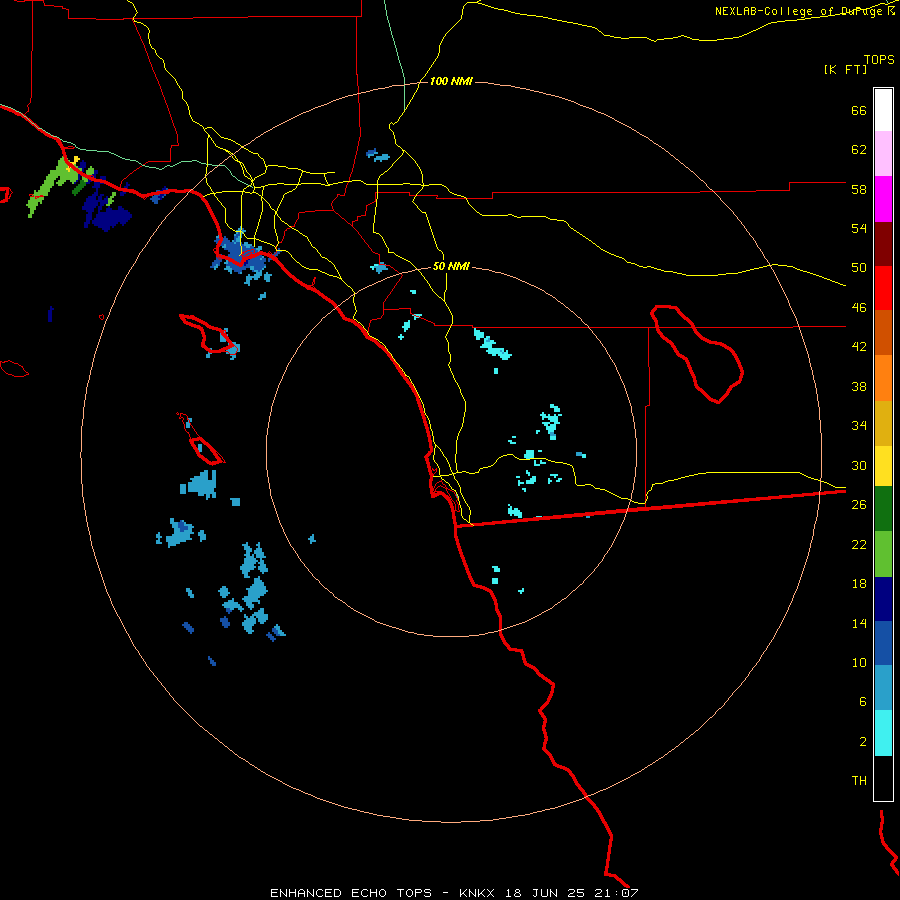Select the dark red legend swatch
This screenshot has width=900, height=900.
point(883,244)
